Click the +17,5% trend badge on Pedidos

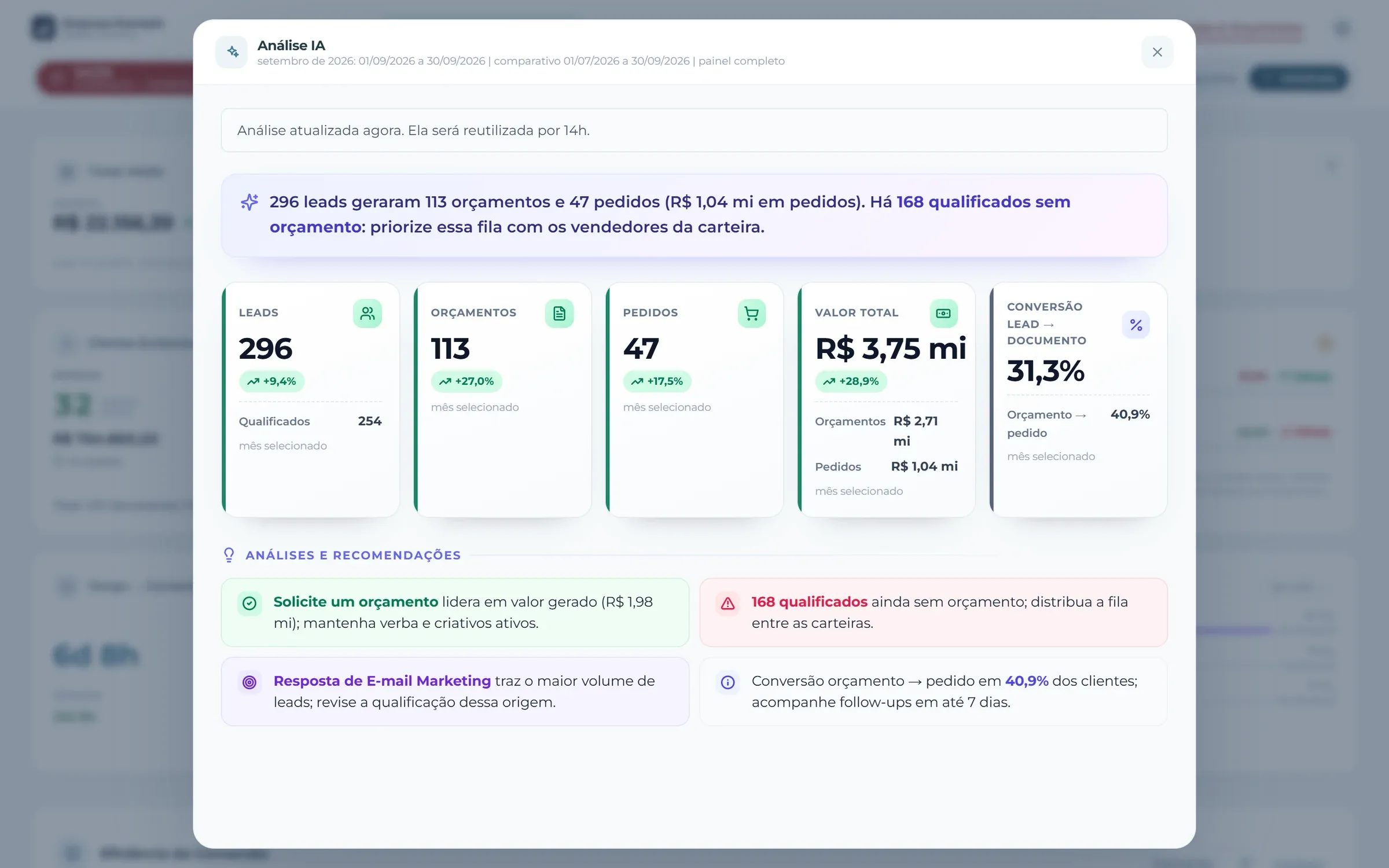click(657, 381)
